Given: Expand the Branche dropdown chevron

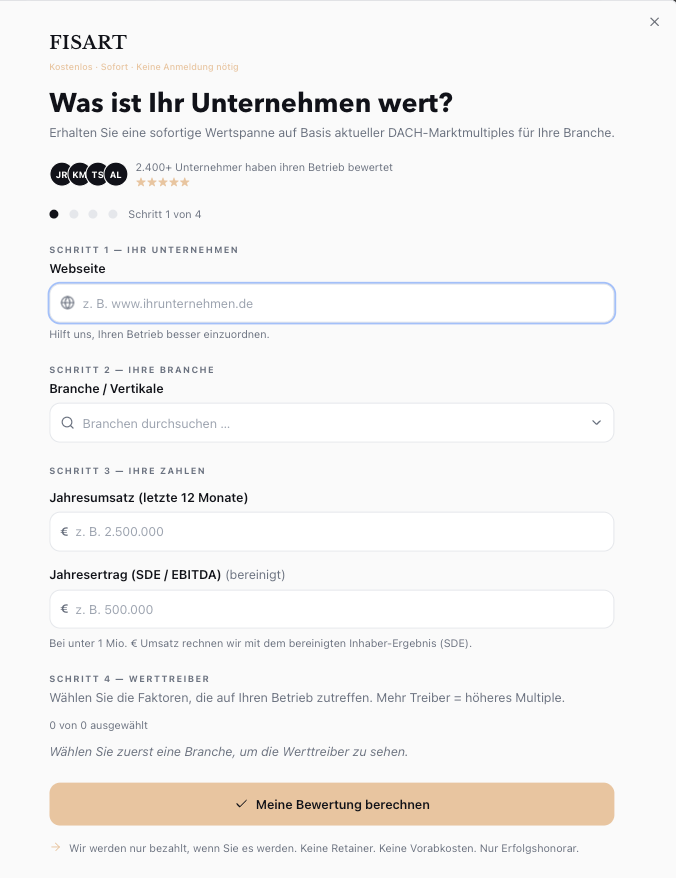Looking at the screenshot, I should coord(596,423).
